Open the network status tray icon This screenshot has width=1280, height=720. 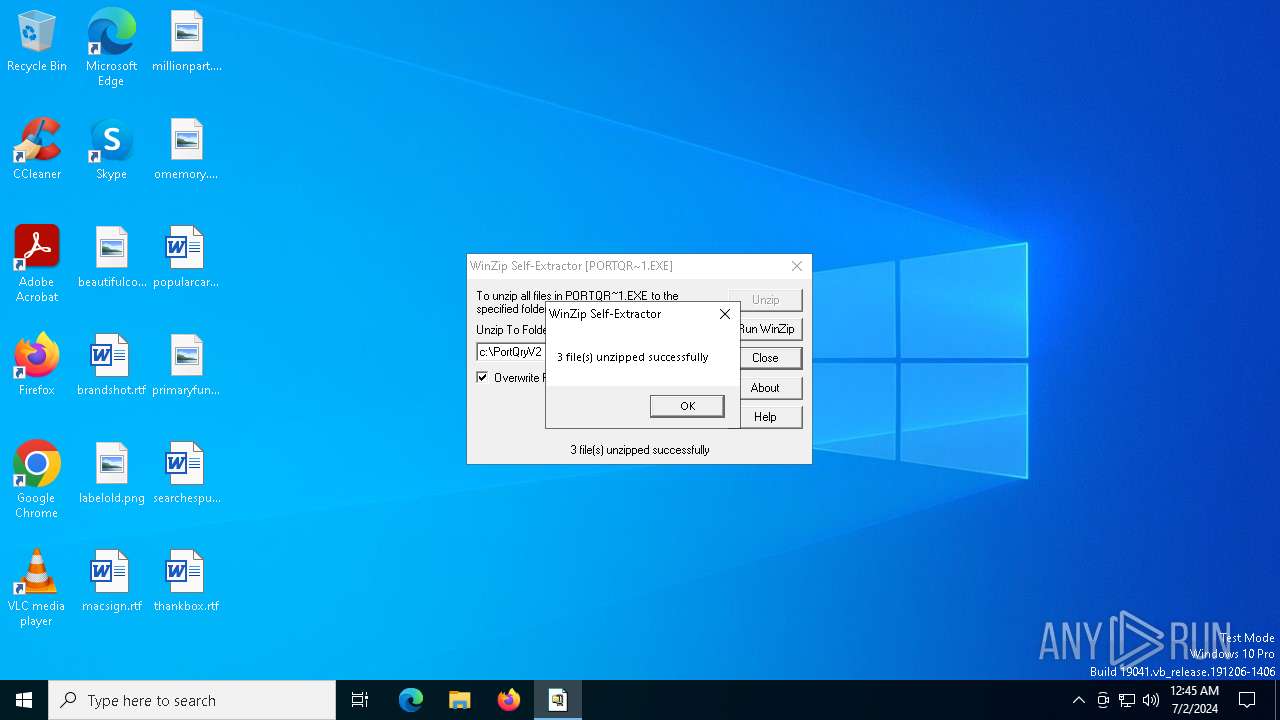click(1127, 700)
